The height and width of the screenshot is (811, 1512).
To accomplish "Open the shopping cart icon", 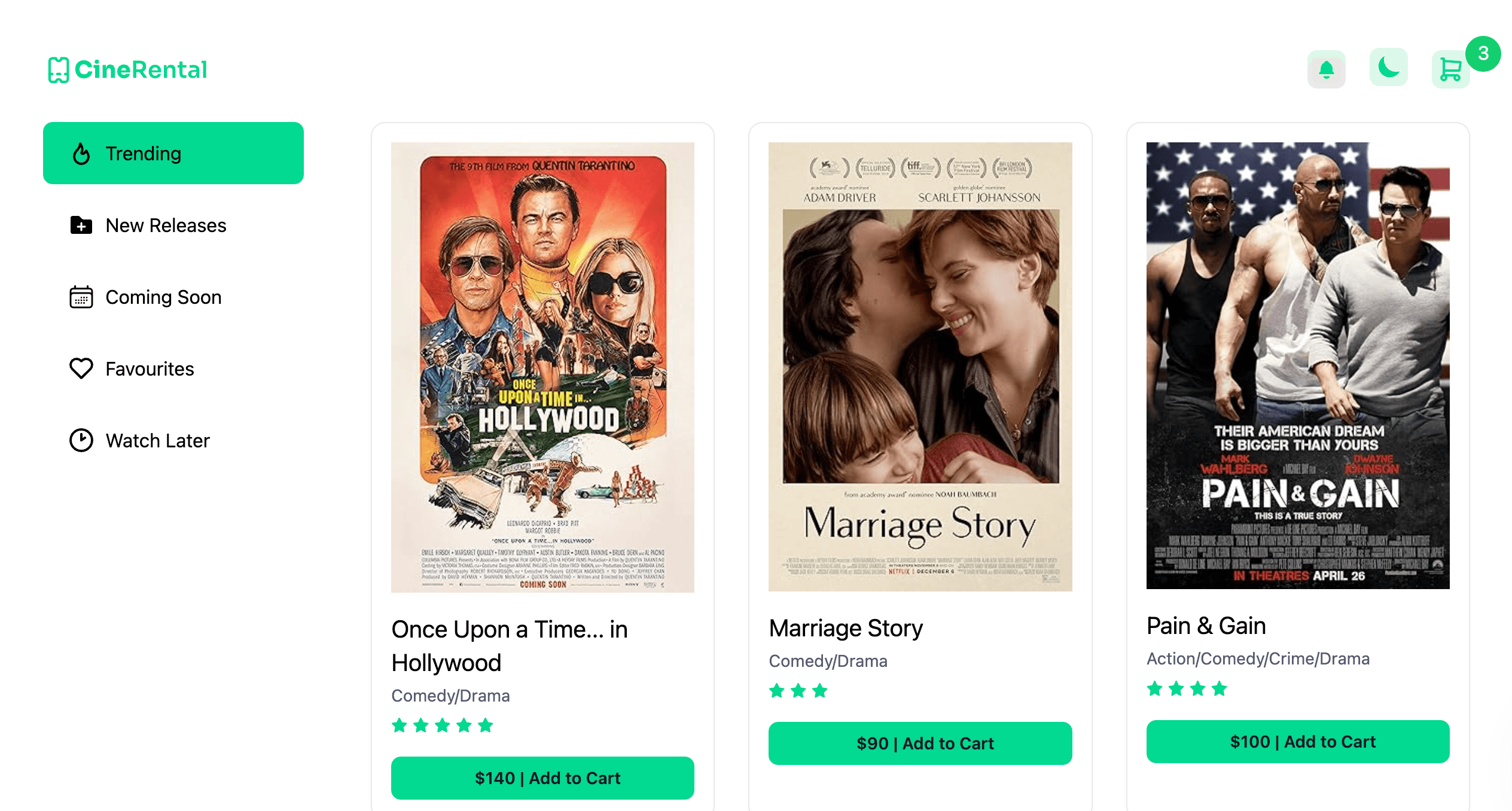I will (1450, 70).
